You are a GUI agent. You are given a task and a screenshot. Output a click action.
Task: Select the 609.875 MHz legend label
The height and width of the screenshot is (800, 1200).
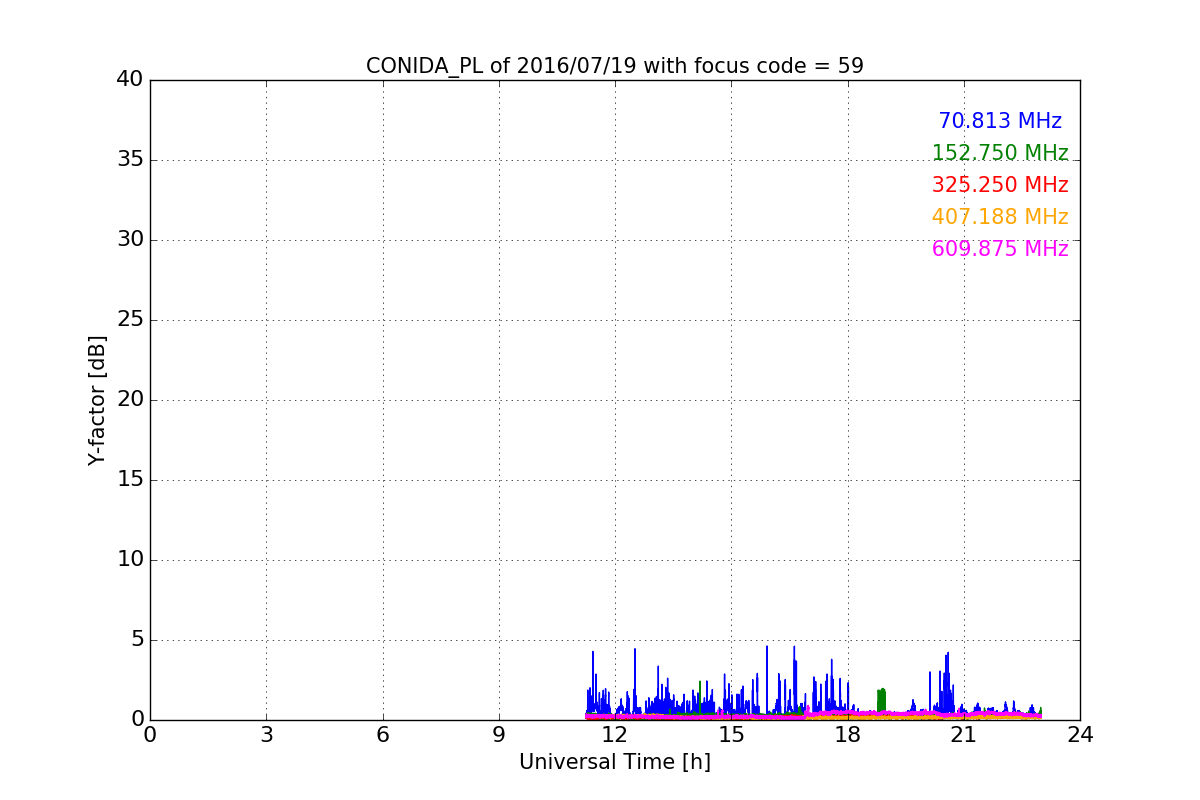click(1000, 249)
